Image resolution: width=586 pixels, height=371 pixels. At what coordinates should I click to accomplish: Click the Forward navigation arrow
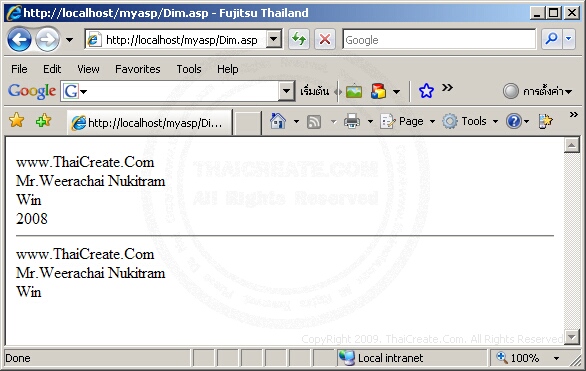pyautogui.click(x=47, y=39)
